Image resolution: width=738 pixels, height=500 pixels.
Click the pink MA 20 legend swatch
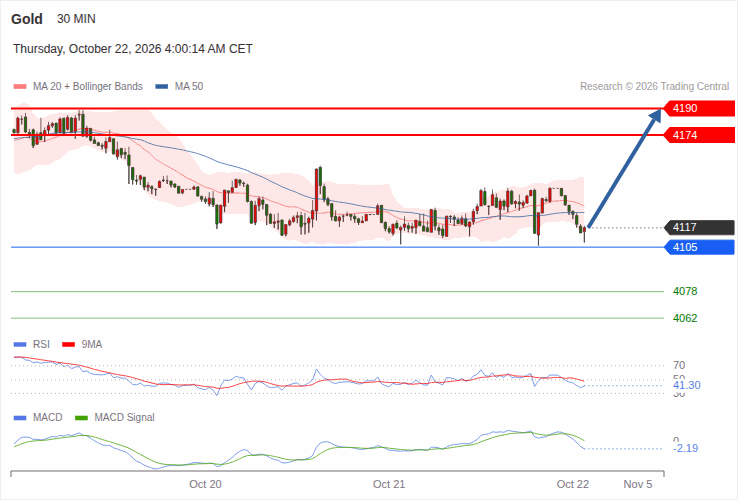pyautogui.click(x=20, y=87)
